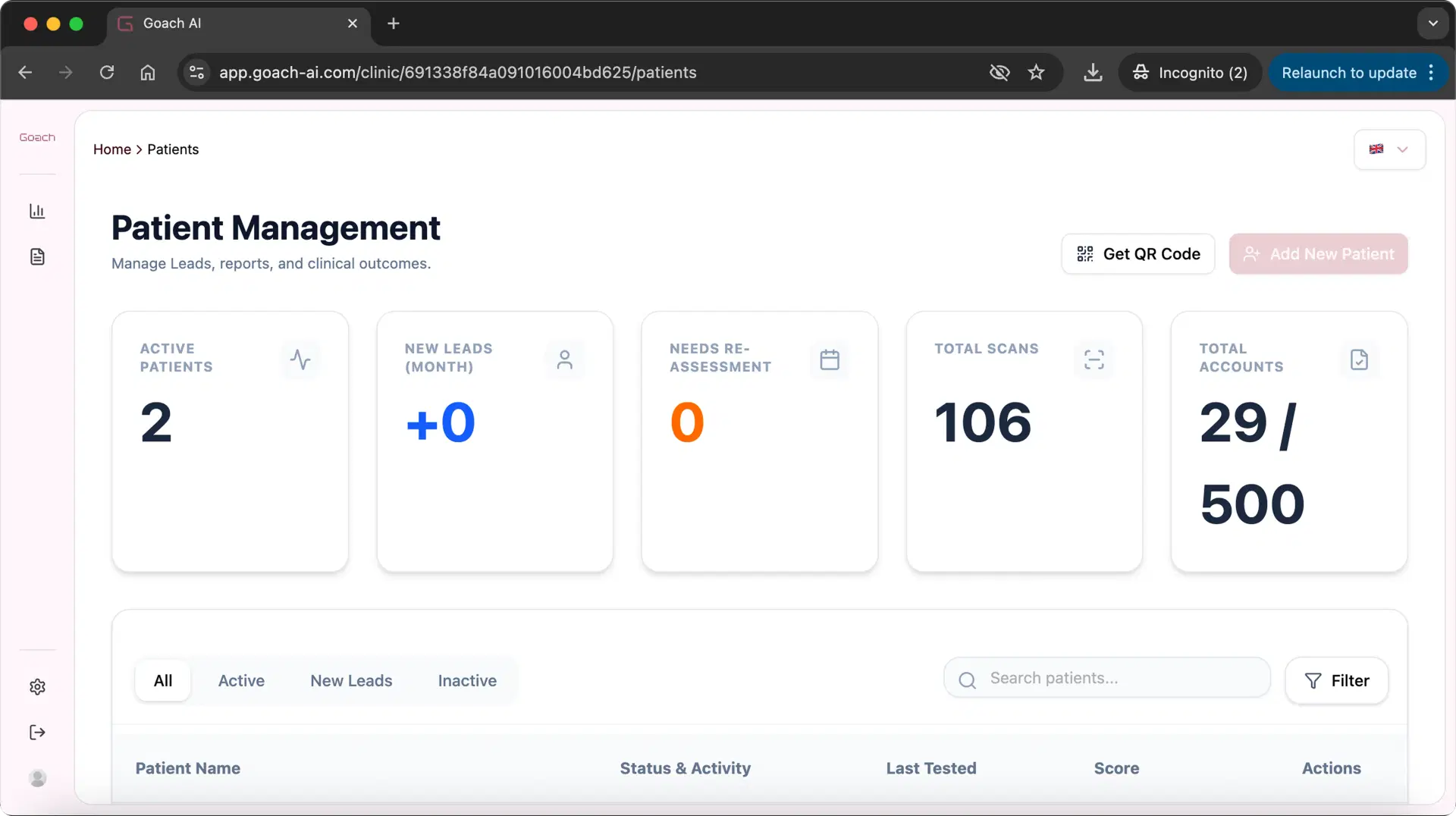Open settings gear in sidebar
1456x816 pixels.
[37, 687]
